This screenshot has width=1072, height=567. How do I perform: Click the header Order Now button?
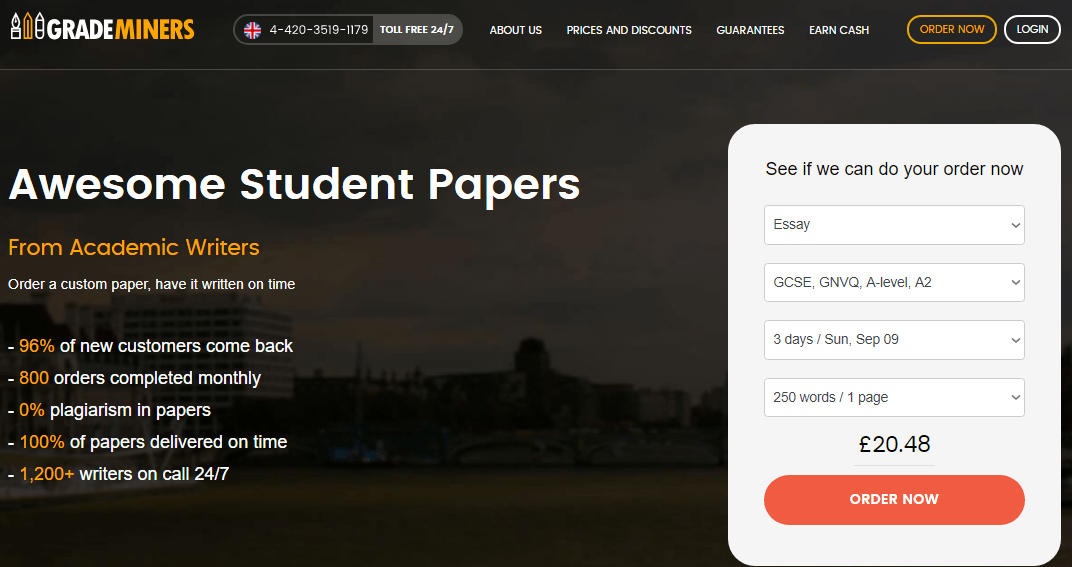(952, 29)
